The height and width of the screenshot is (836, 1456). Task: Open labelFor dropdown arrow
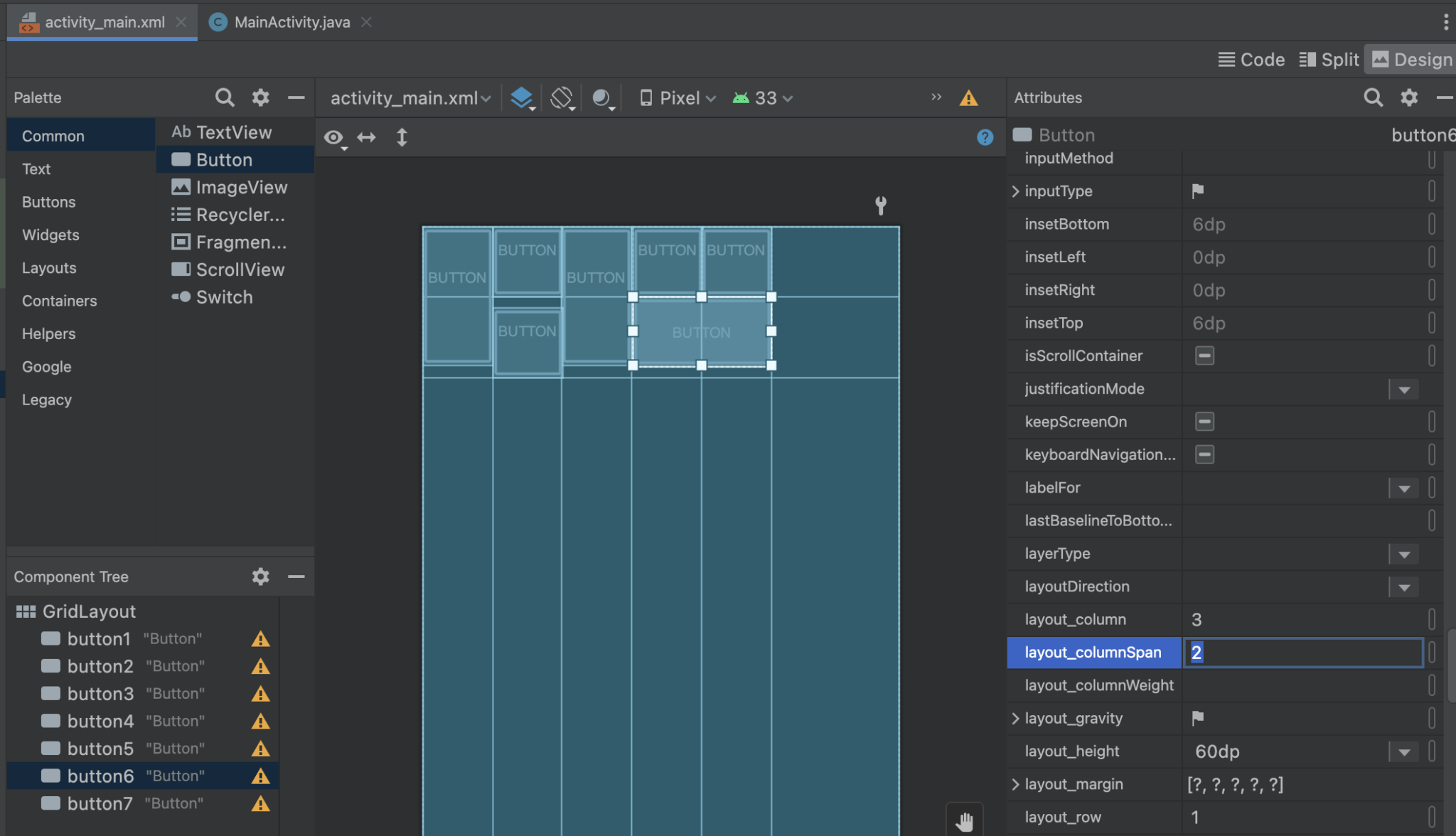(1404, 488)
